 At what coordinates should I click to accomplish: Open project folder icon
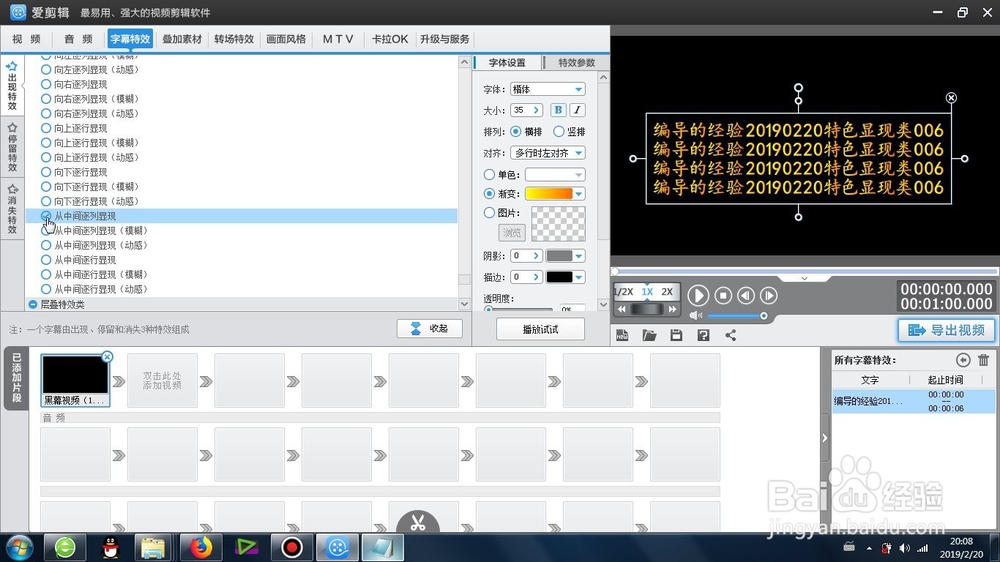click(x=649, y=336)
